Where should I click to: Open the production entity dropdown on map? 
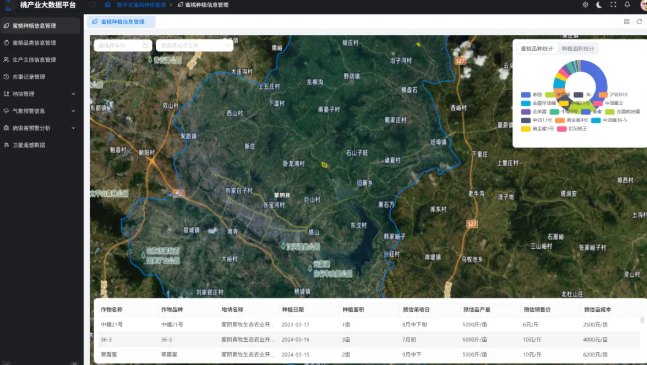194,45
